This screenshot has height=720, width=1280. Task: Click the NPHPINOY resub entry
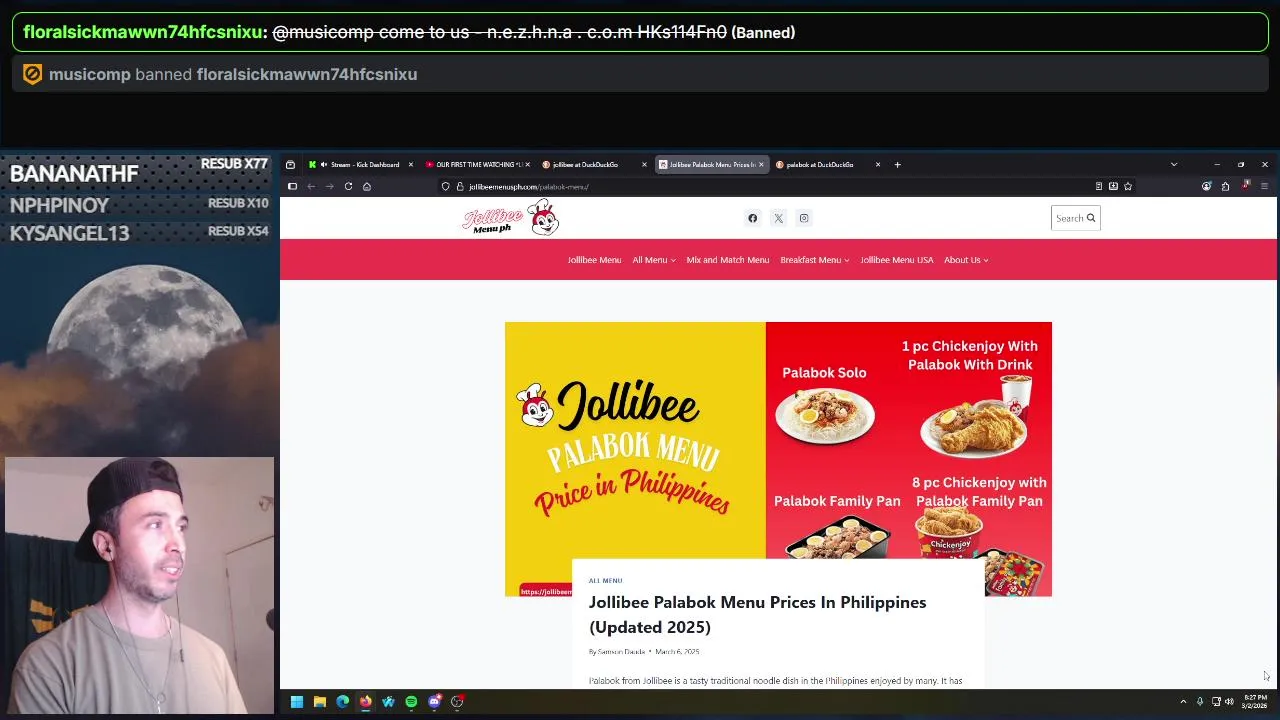coord(139,204)
